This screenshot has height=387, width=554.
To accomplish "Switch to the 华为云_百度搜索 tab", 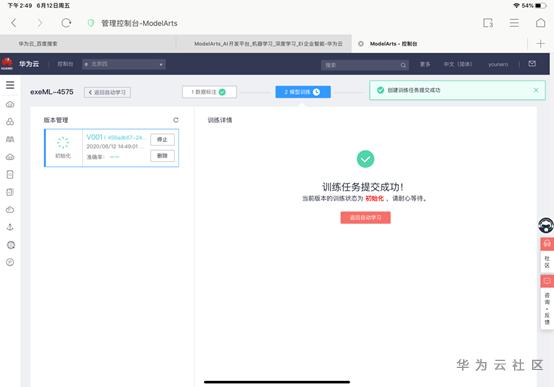I will [38, 44].
